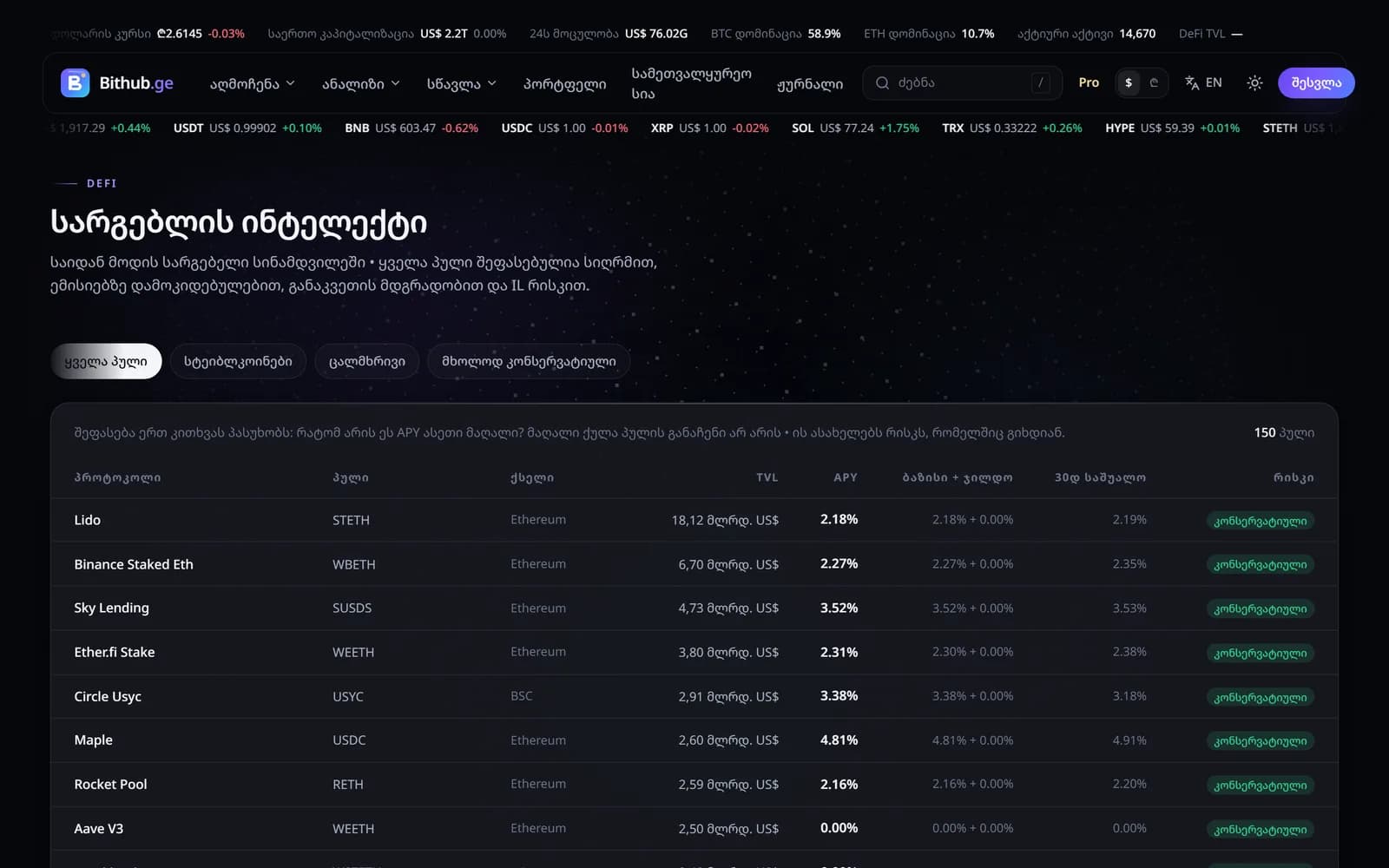Click the HYPE ticker in price strip

tap(1172, 128)
